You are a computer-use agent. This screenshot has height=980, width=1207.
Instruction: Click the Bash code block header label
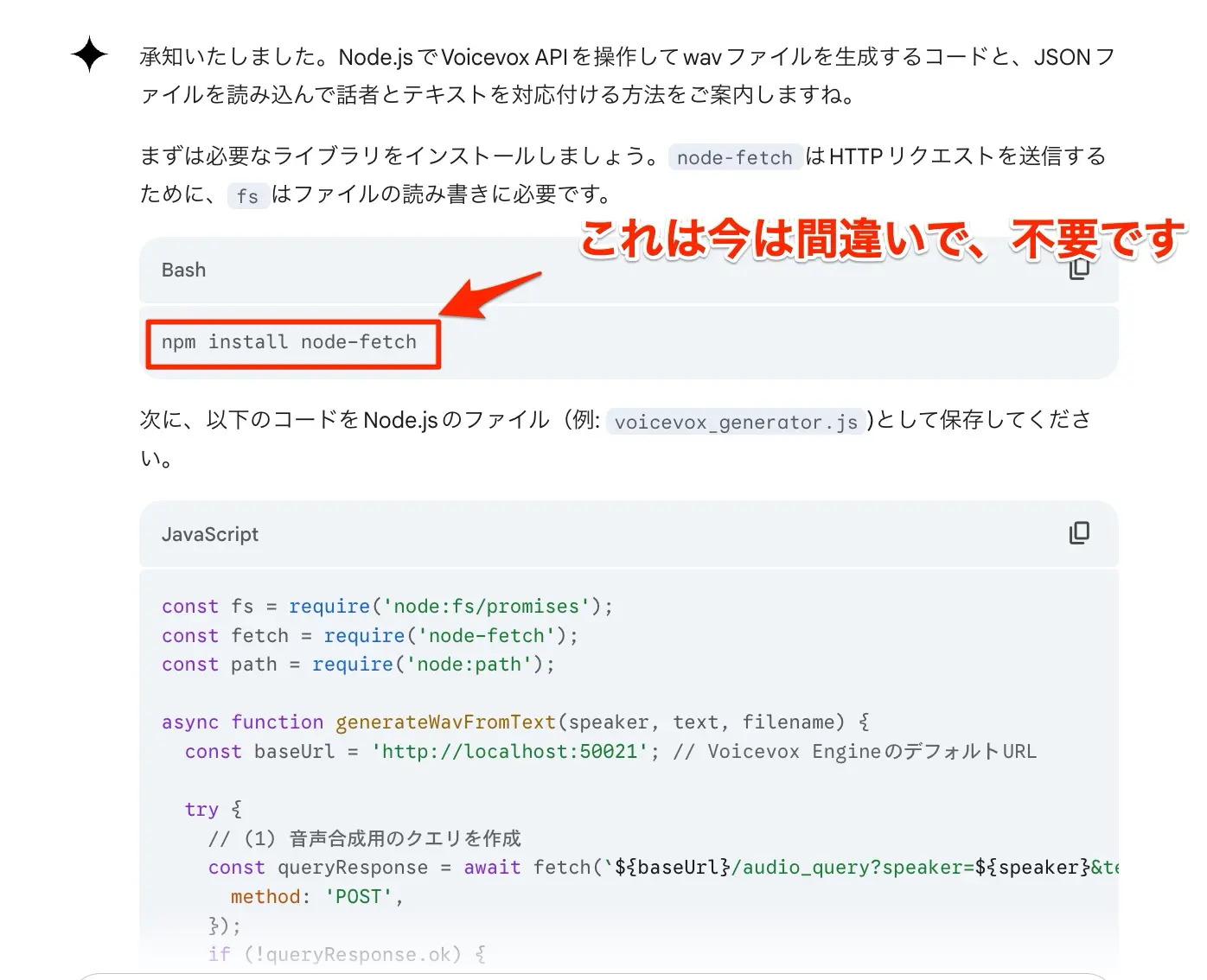[x=184, y=270]
